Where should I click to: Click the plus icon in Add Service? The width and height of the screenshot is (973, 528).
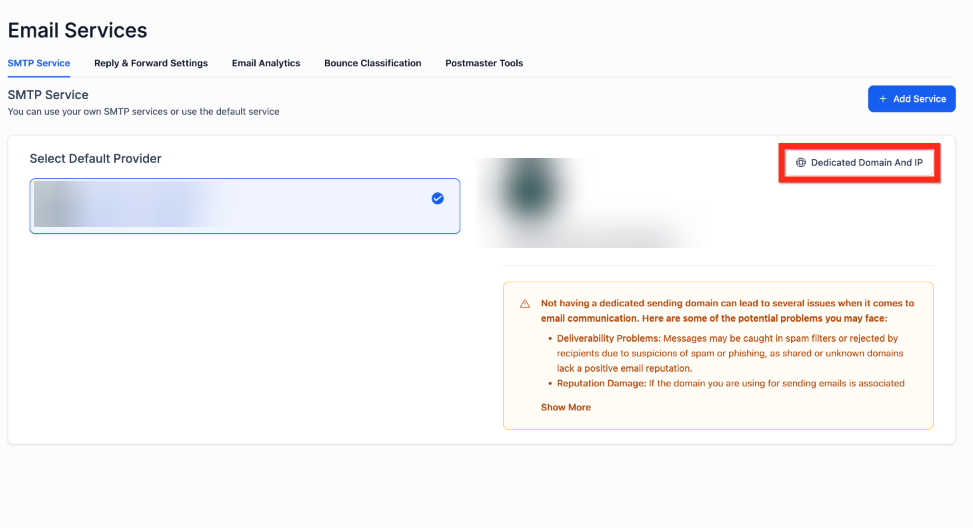882,99
